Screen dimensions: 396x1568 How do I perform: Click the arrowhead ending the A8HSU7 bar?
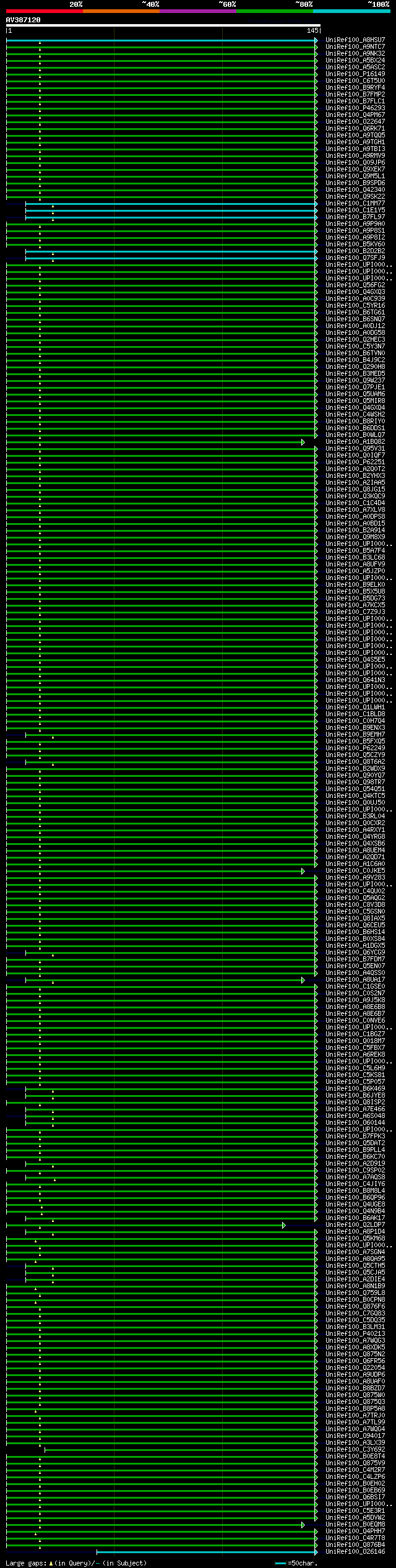pos(316,40)
